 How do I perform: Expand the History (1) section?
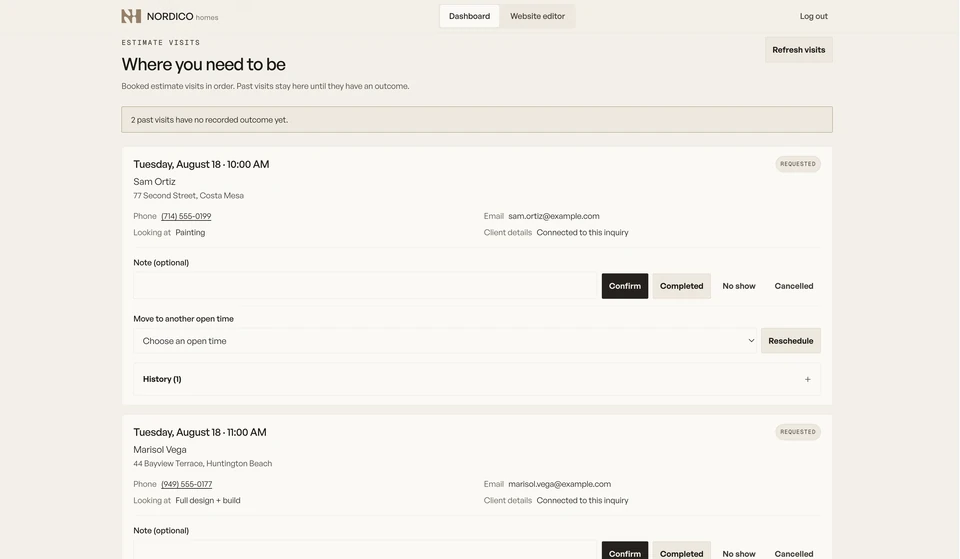point(477,379)
